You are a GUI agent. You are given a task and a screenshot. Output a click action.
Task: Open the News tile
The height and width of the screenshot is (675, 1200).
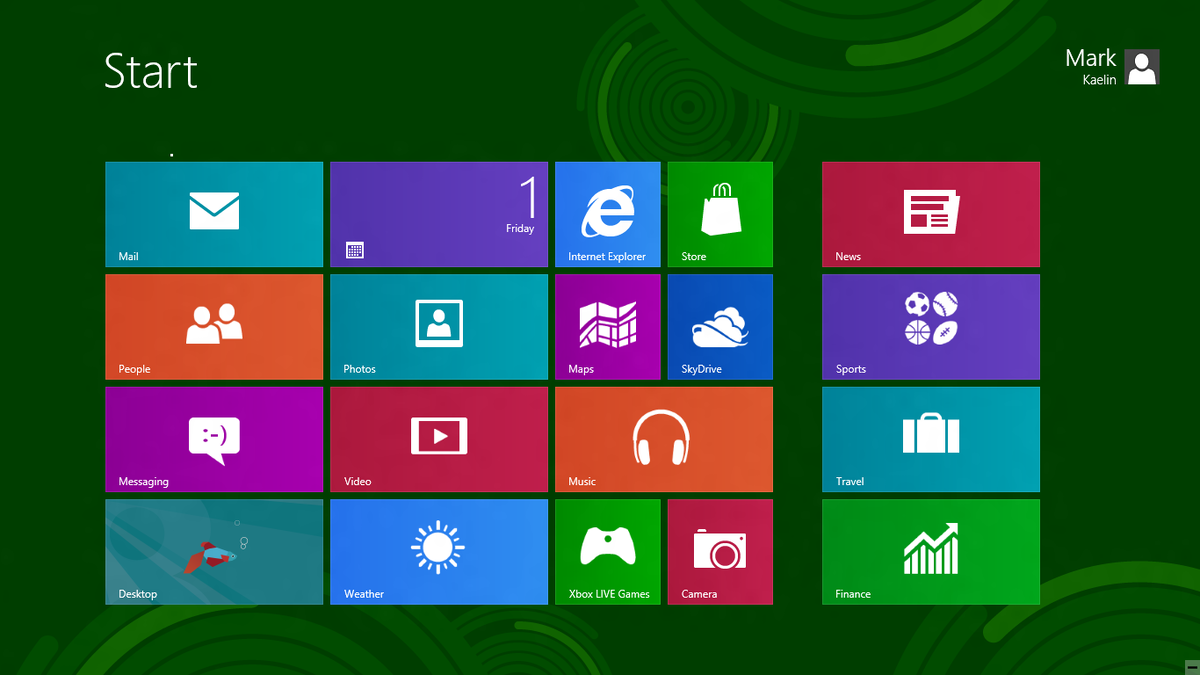click(931, 215)
